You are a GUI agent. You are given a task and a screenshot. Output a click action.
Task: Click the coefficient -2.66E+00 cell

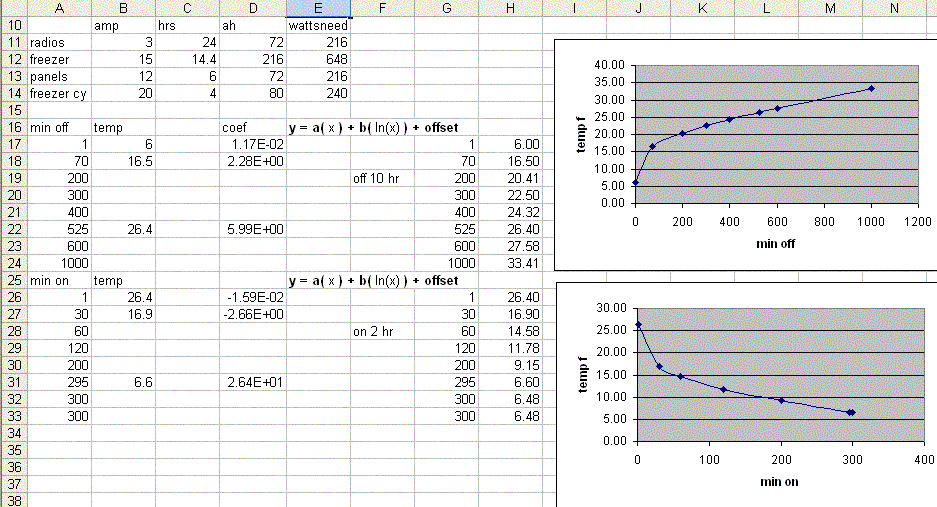253,314
